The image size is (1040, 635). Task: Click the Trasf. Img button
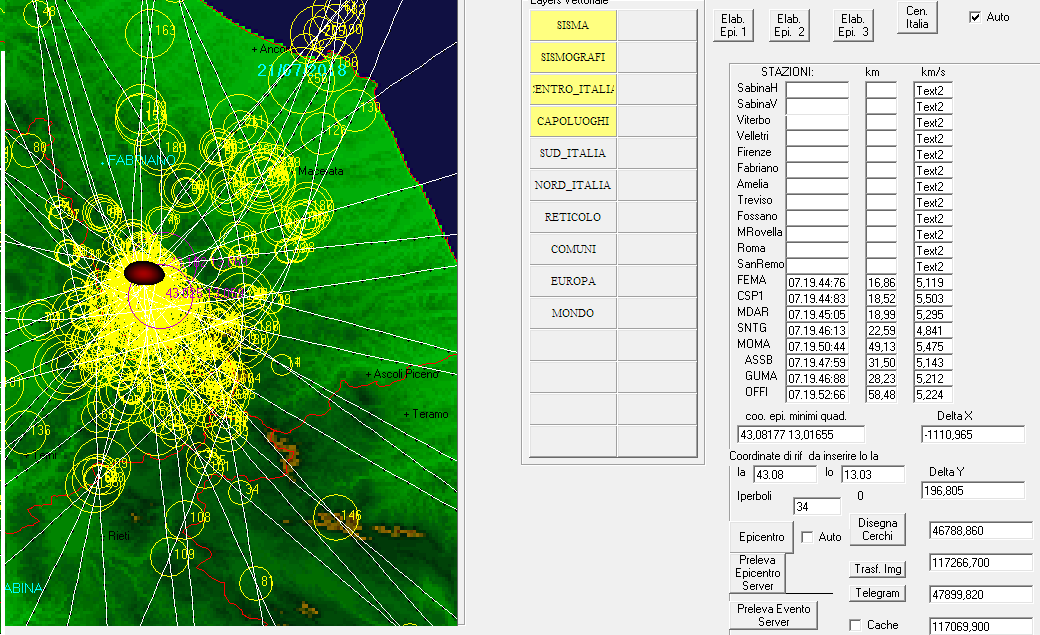point(878,569)
